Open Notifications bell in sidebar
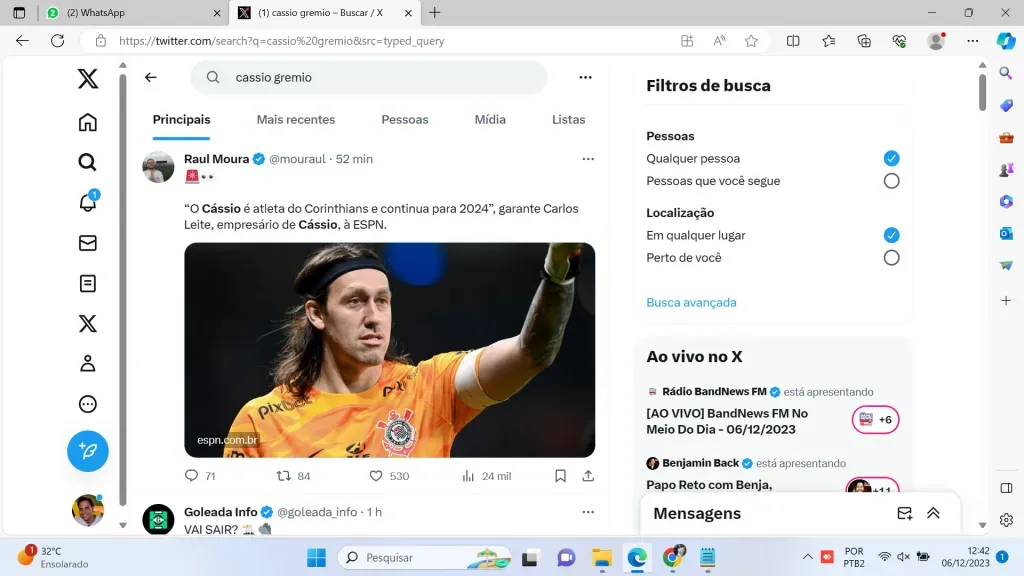Screen dimensions: 1024x576 (x=88, y=203)
